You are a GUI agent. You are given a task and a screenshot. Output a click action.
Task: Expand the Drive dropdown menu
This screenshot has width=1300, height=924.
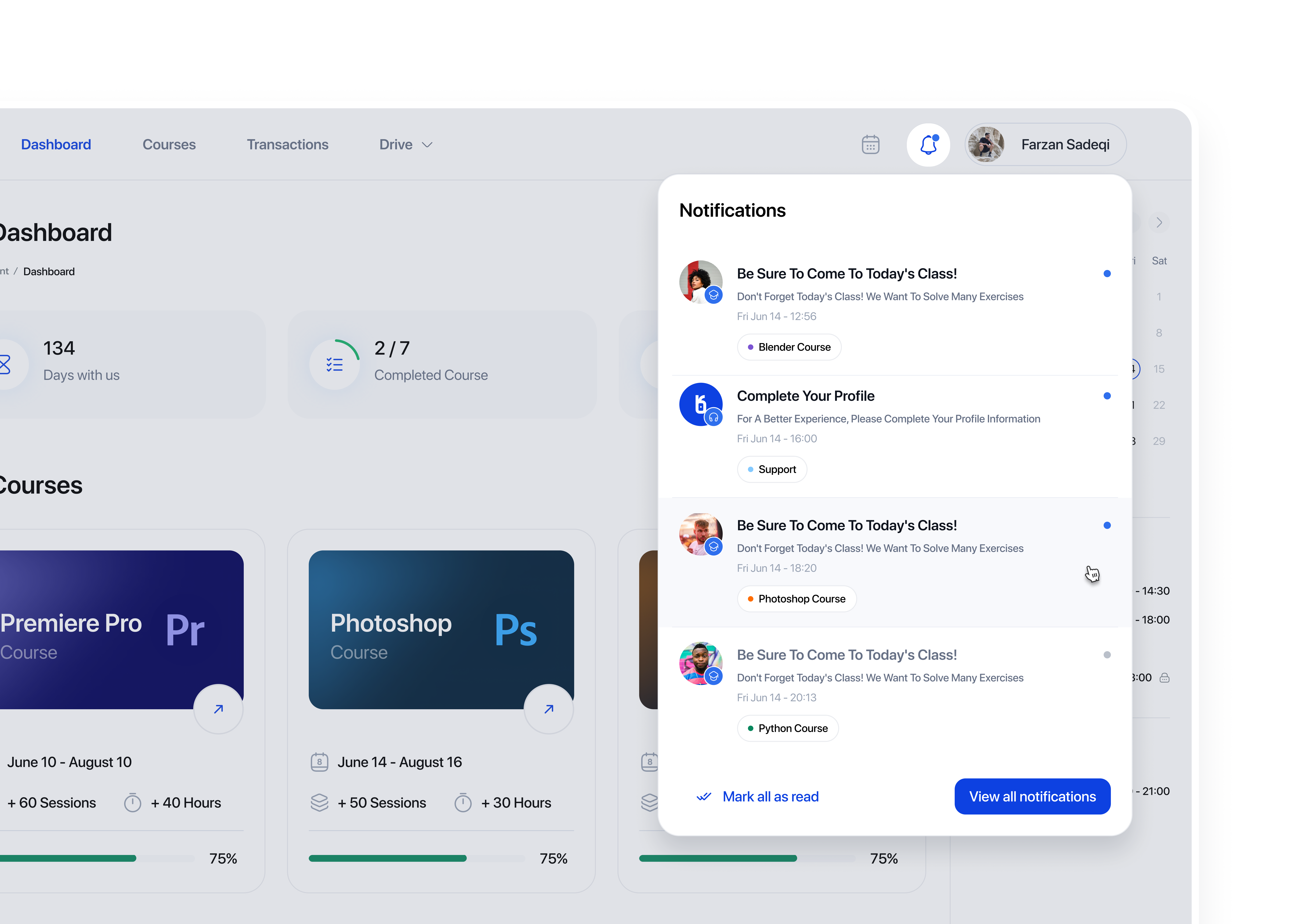(406, 145)
